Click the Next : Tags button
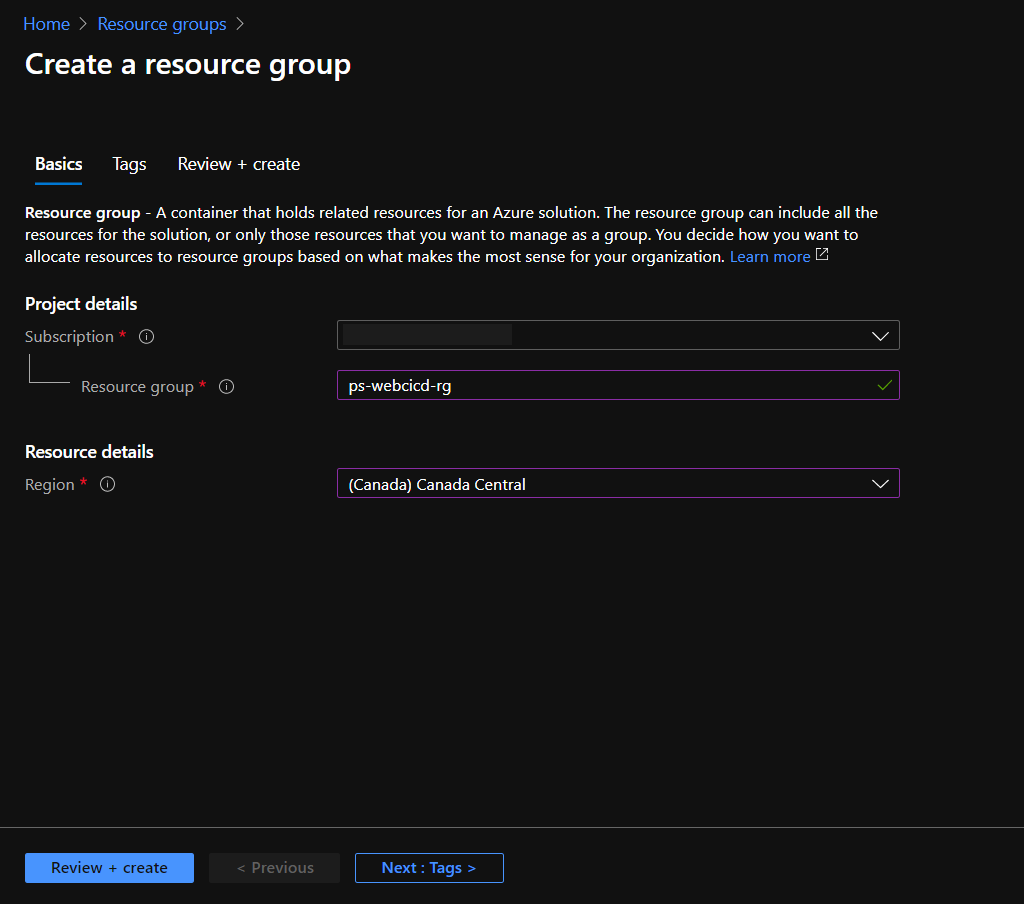This screenshot has width=1024, height=904. point(429,868)
